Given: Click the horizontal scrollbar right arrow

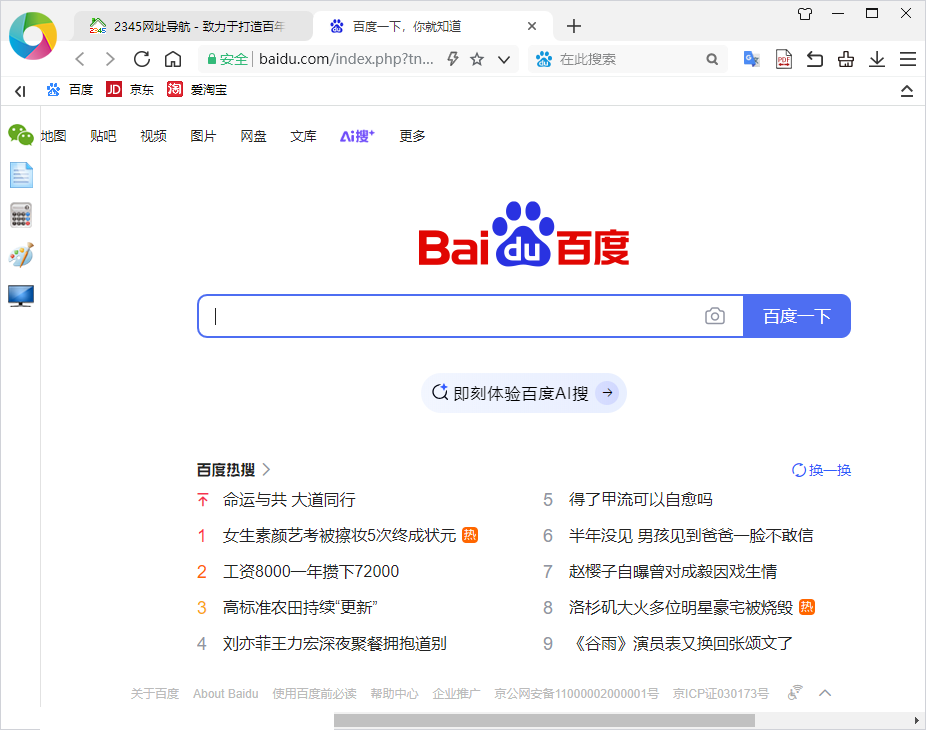Looking at the screenshot, I should (916, 721).
